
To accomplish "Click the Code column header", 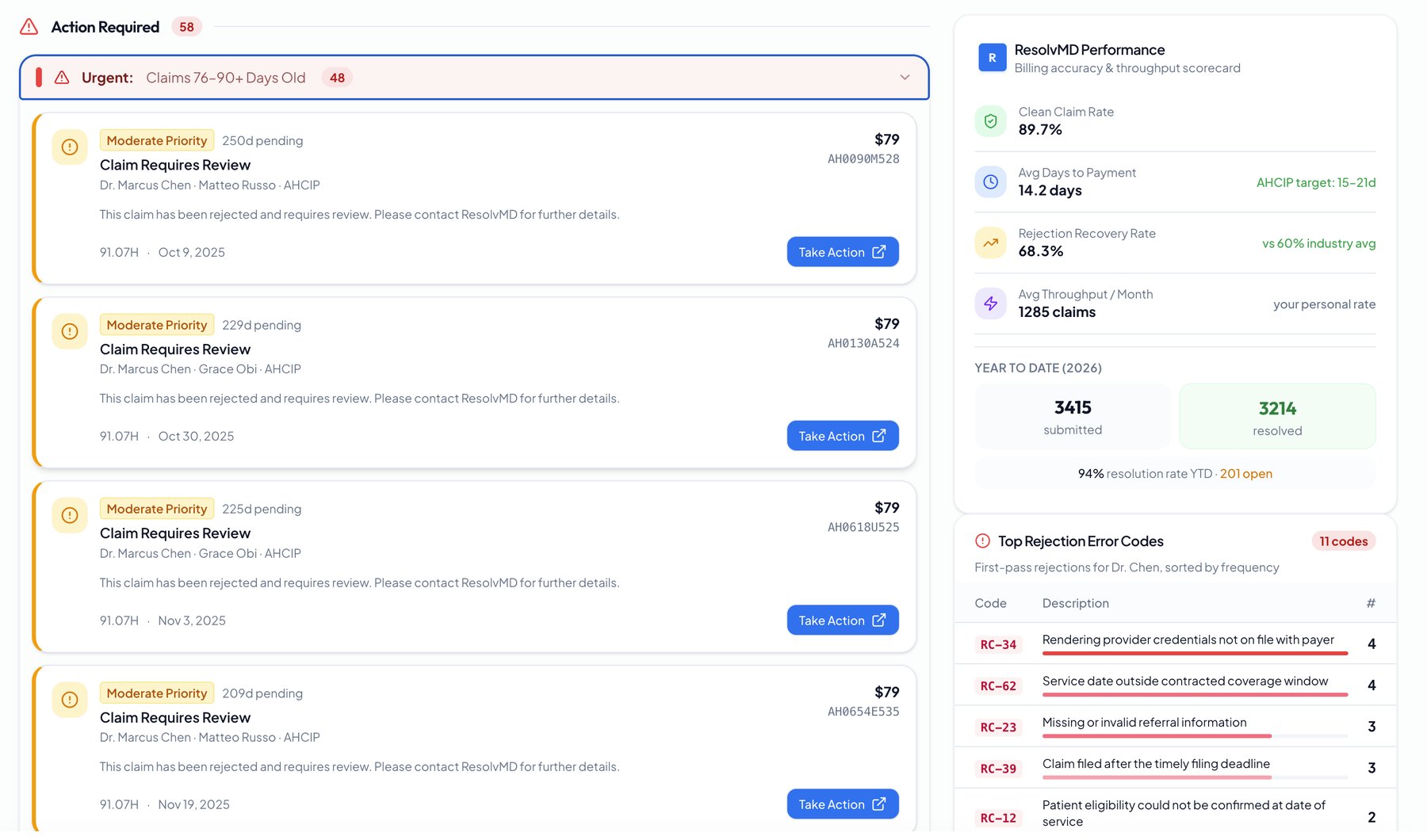I will 990,603.
